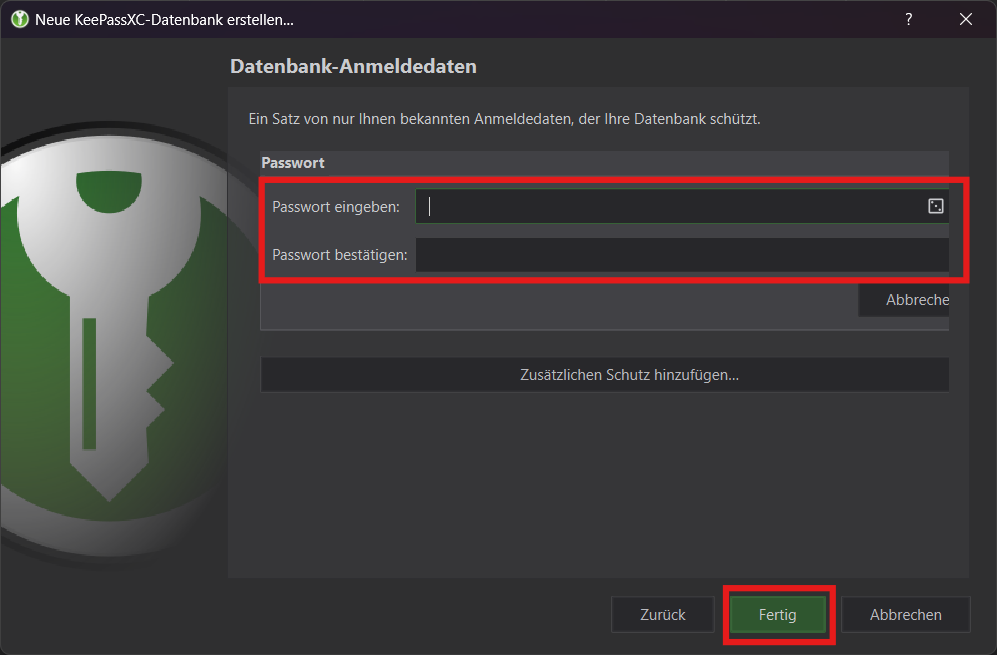This screenshot has width=997, height=655.
Task: Open the password generator dice icon
Action: pos(935,206)
